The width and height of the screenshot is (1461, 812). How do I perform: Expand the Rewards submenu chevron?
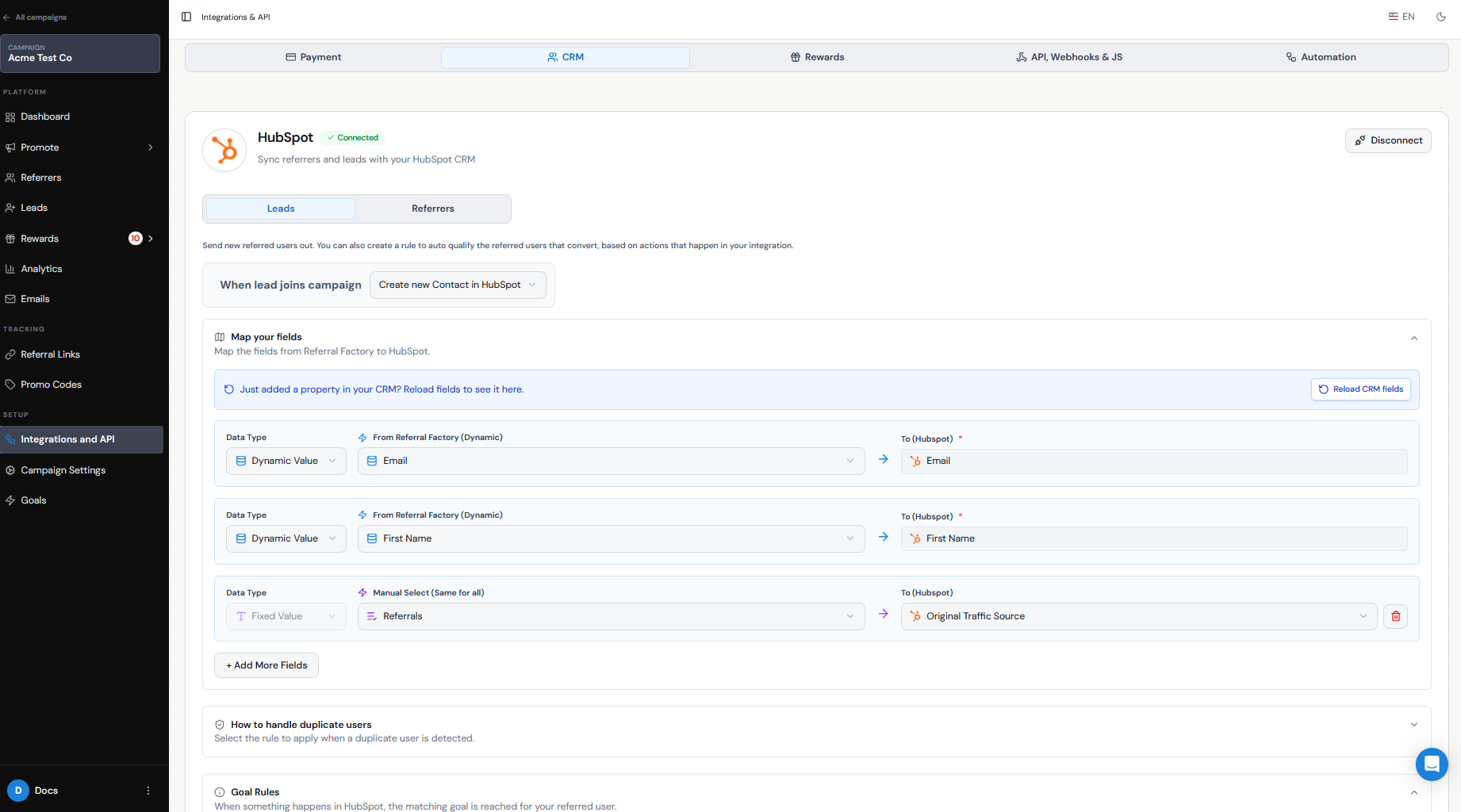pos(151,239)
